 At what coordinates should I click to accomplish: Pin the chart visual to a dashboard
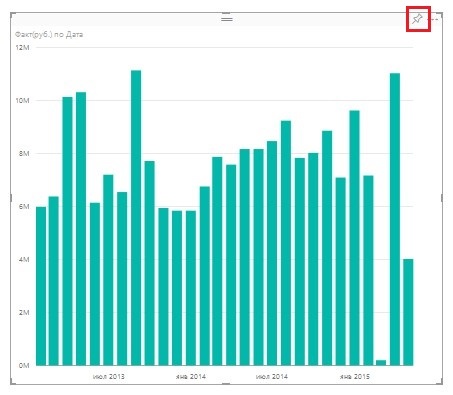(417, 19)
